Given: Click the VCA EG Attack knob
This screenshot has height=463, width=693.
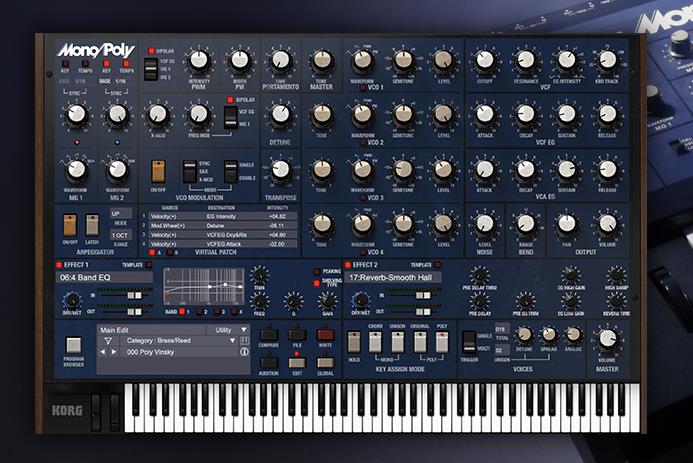Looking at the screenshot, I should pos(485,170).
